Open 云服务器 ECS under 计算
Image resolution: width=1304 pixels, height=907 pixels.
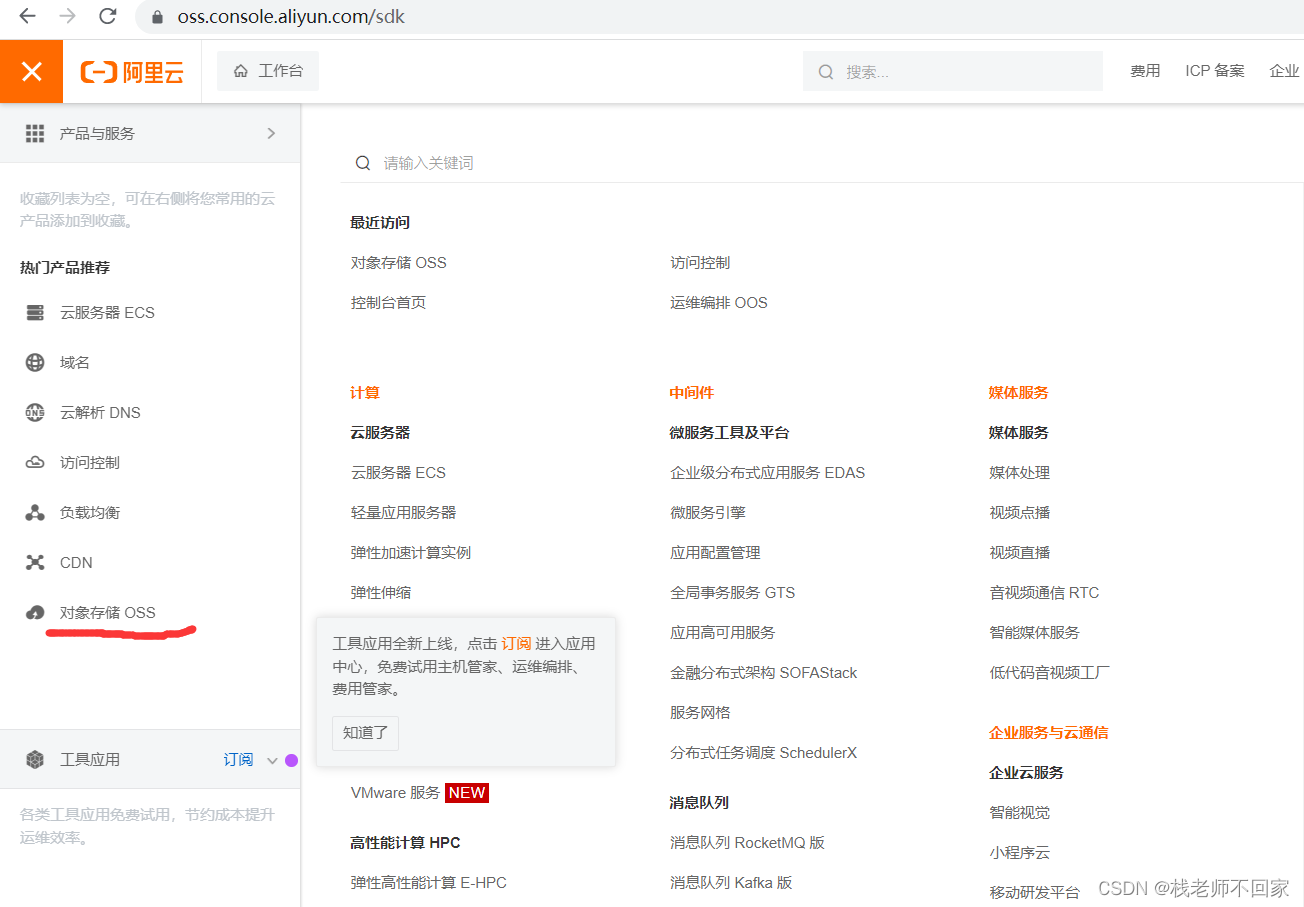(x=398, y=473)
